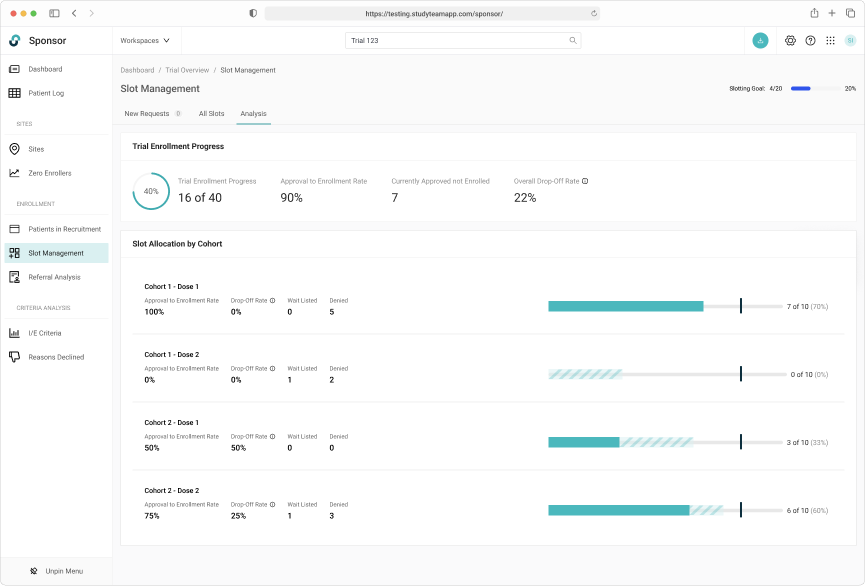Click the '7 of 10 (70%)' label
The width and height of the screenshot is (865, 586).
(807, 307)
